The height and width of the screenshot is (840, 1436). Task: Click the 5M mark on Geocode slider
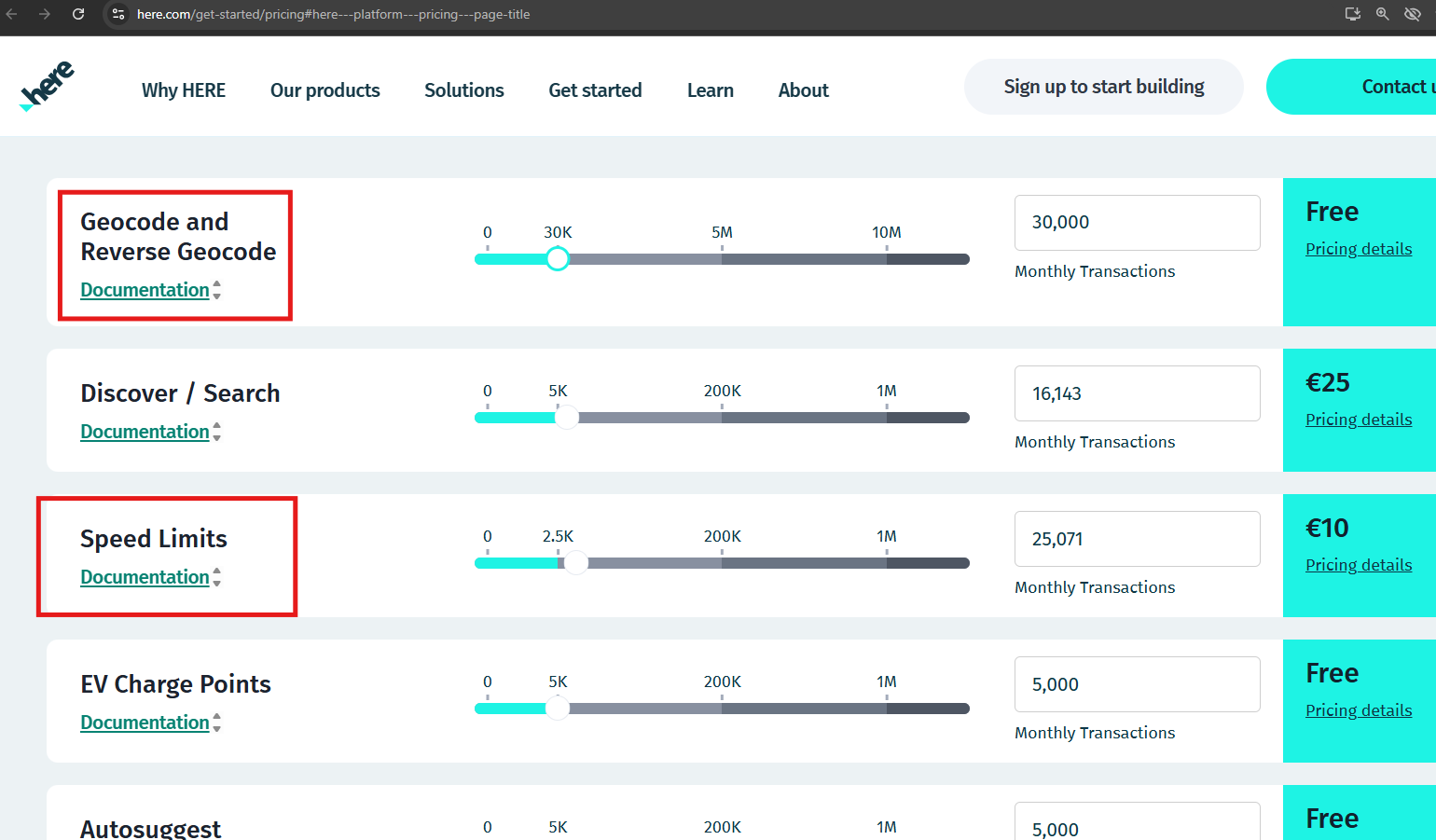coord(722,232)
